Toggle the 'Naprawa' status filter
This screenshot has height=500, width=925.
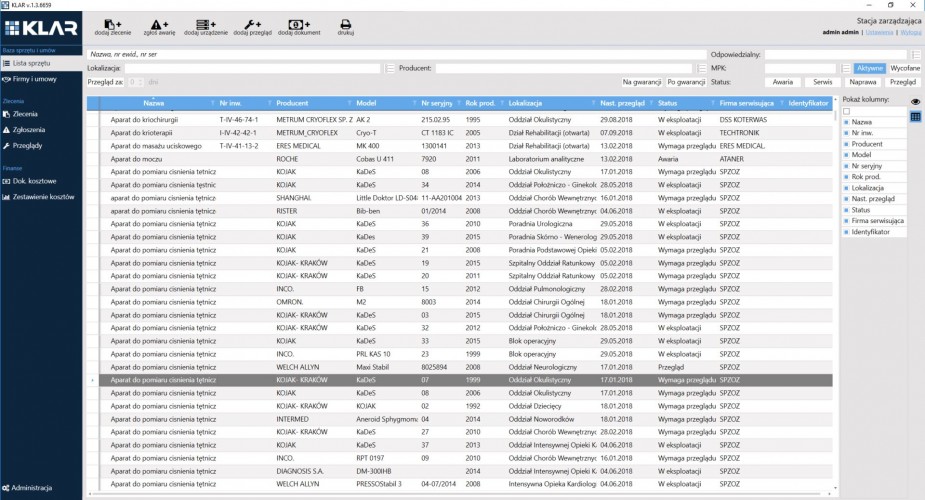pos(863,82)
